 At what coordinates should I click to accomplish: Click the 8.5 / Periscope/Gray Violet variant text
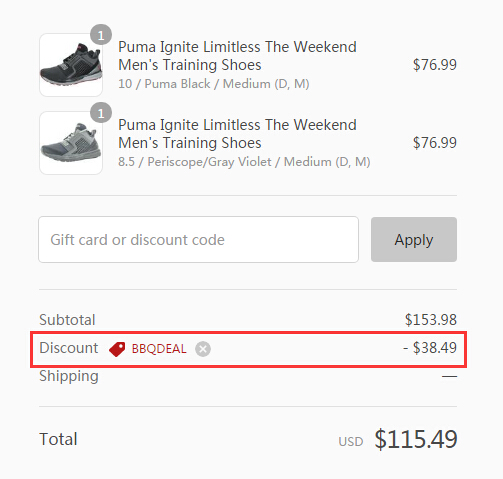click(244, 162)
